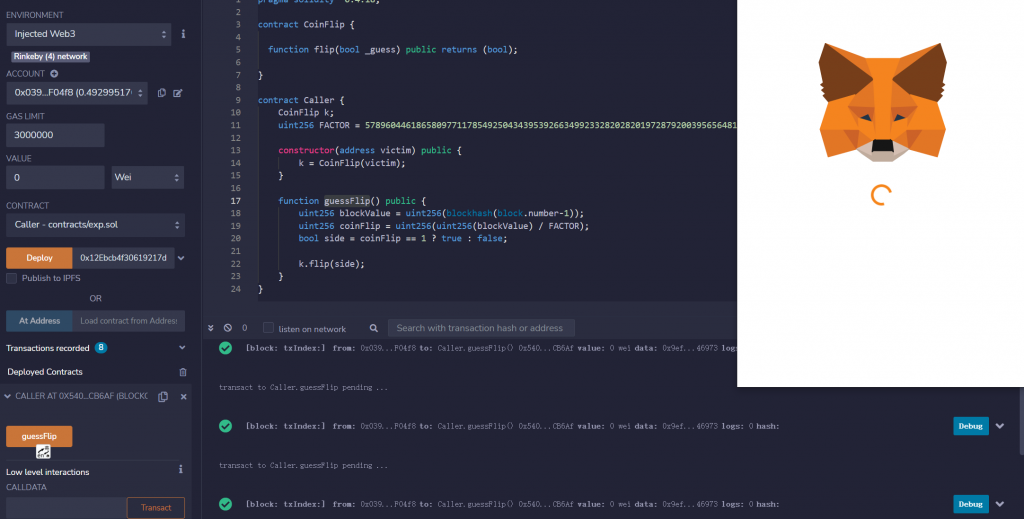
Task: Click the constructor keyword on line 13
Action: click(306, 150)
